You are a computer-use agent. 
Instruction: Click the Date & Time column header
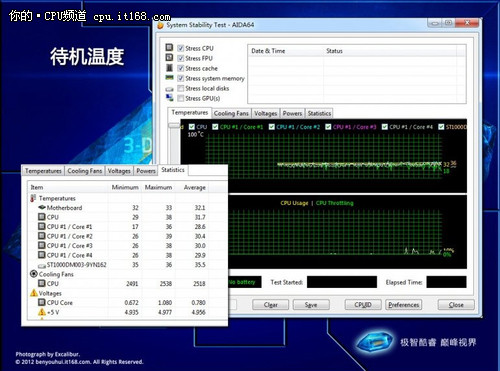coord(286,51)
